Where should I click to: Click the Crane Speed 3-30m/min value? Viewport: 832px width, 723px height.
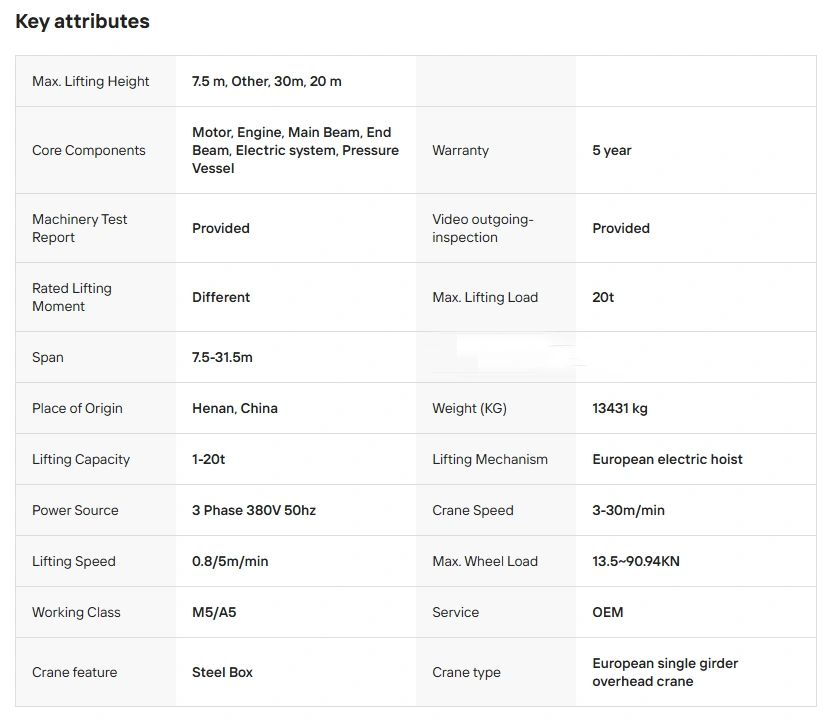(x=628, y=510)
